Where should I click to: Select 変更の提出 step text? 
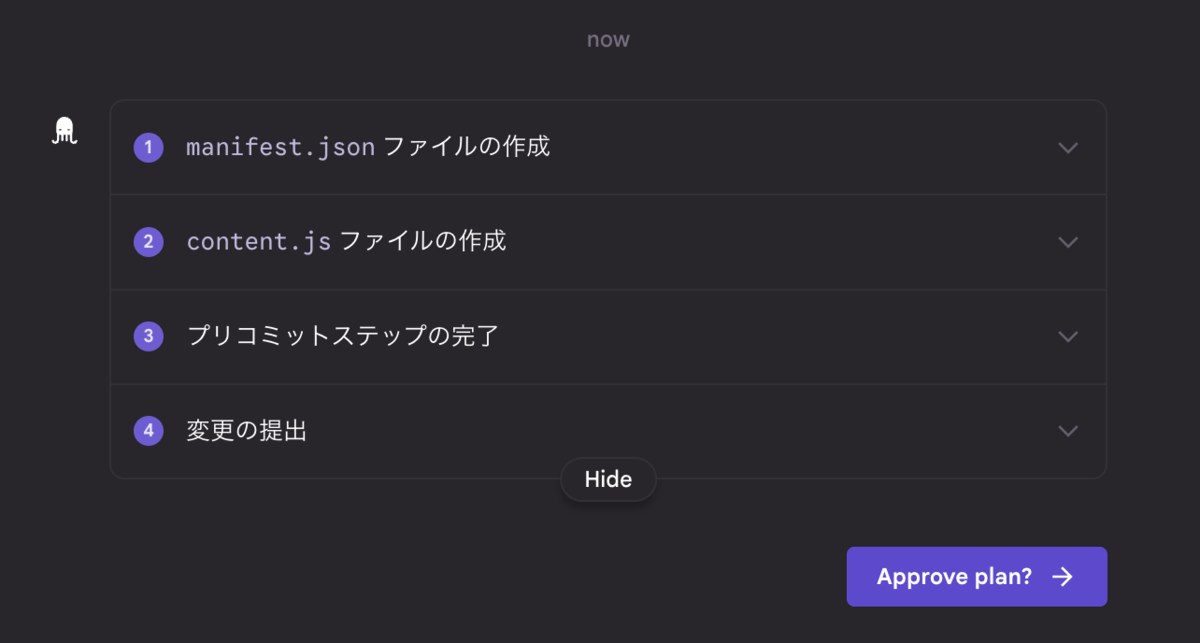tap(246, 431)
